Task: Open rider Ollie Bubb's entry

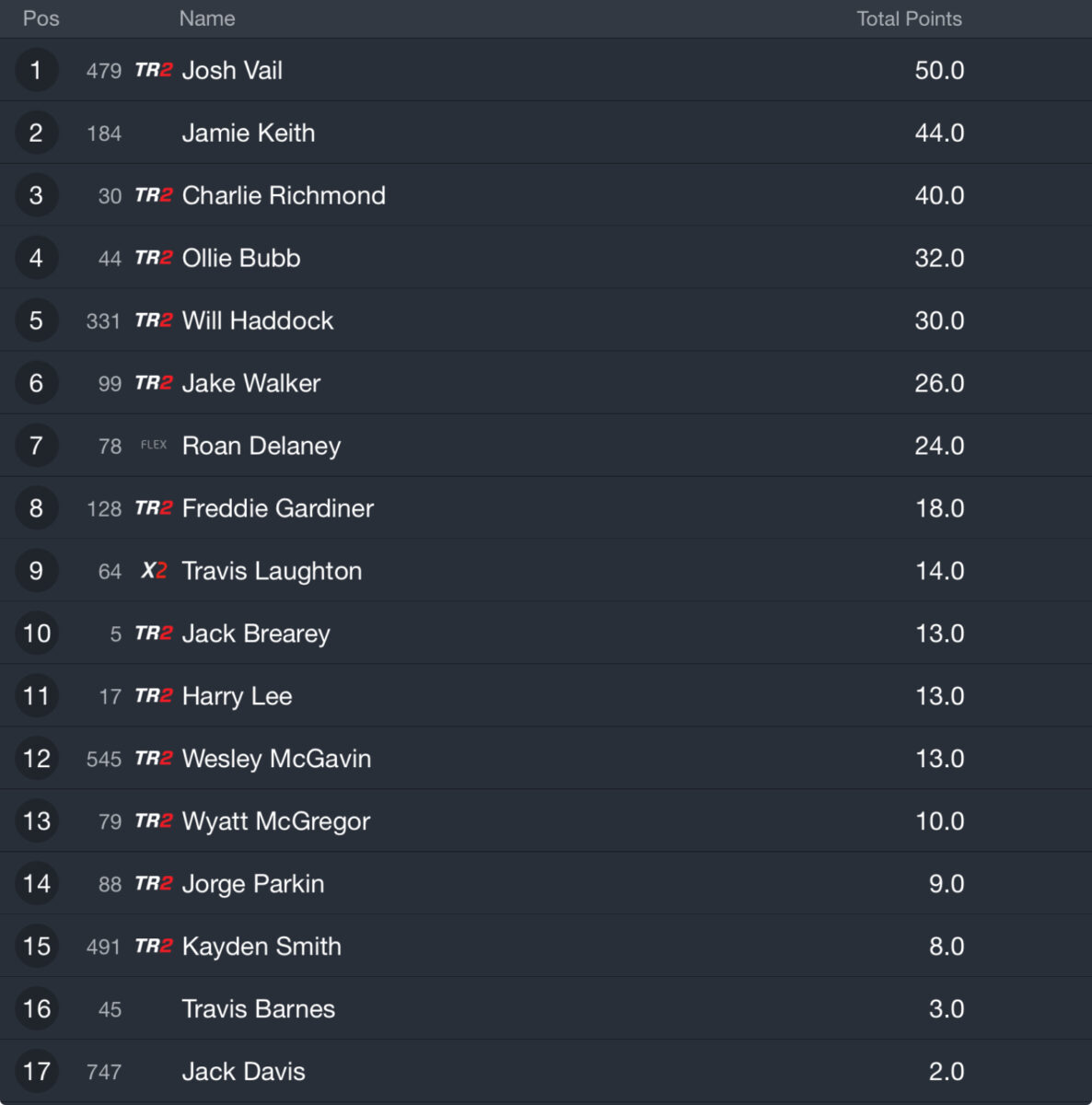Action: coord(241,258)
